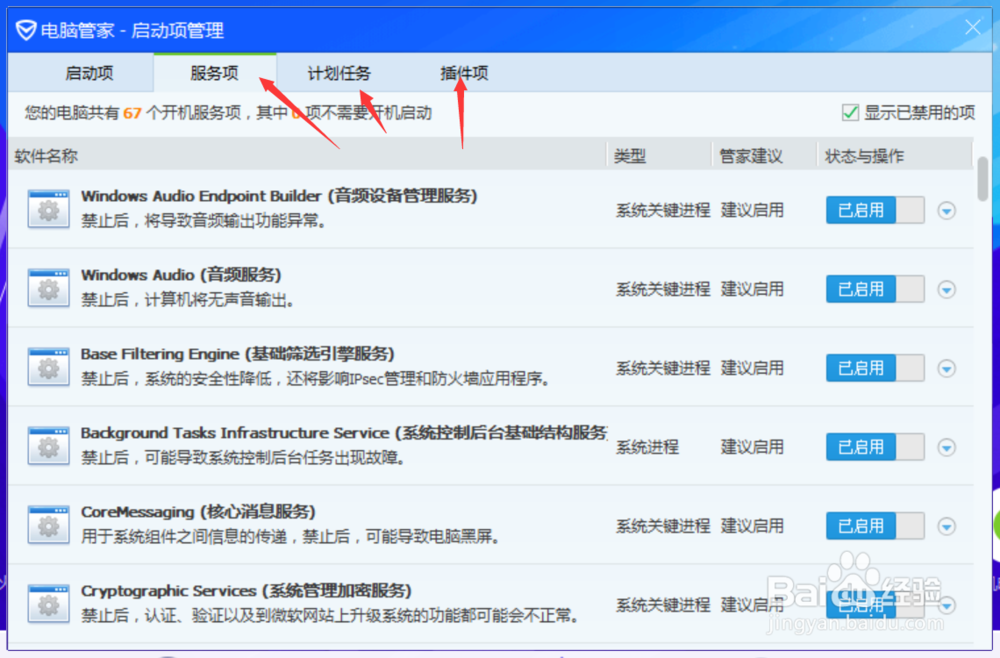Expand the Cryptographic Services row dropdown arrow
Viewport: 1000px width, 658px height.
946,603
